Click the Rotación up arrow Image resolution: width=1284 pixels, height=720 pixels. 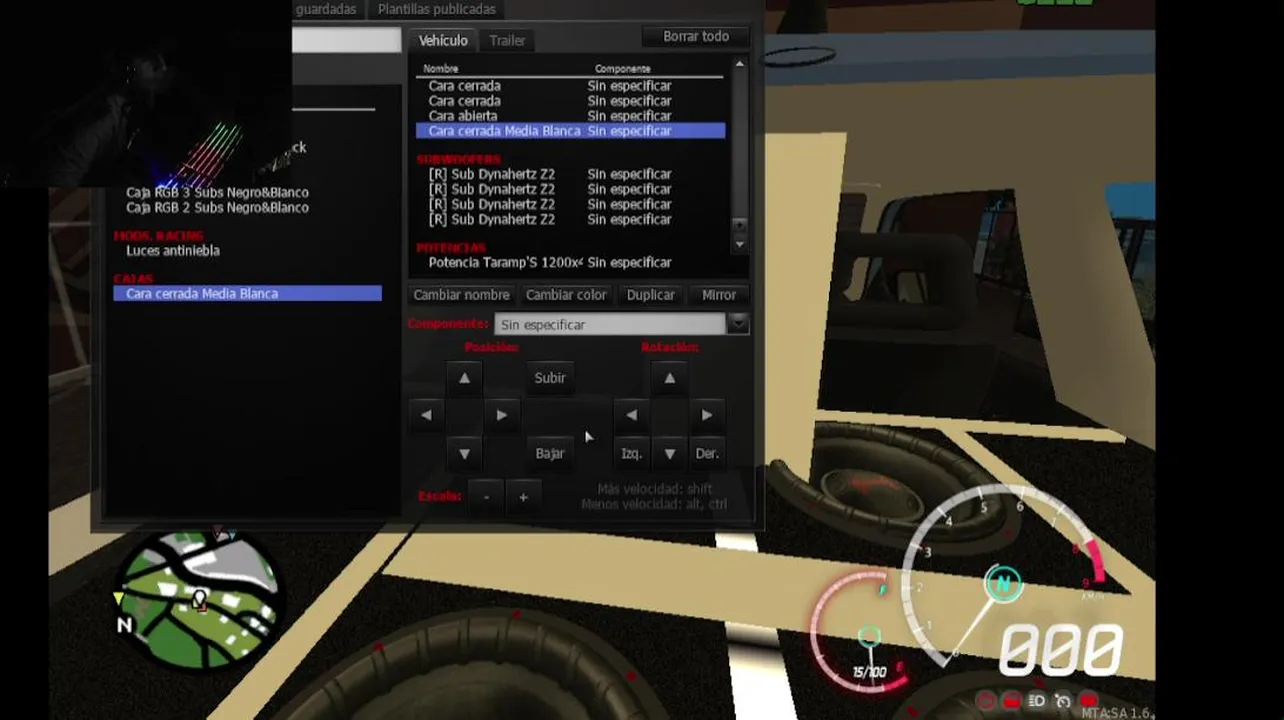(669, 378)
